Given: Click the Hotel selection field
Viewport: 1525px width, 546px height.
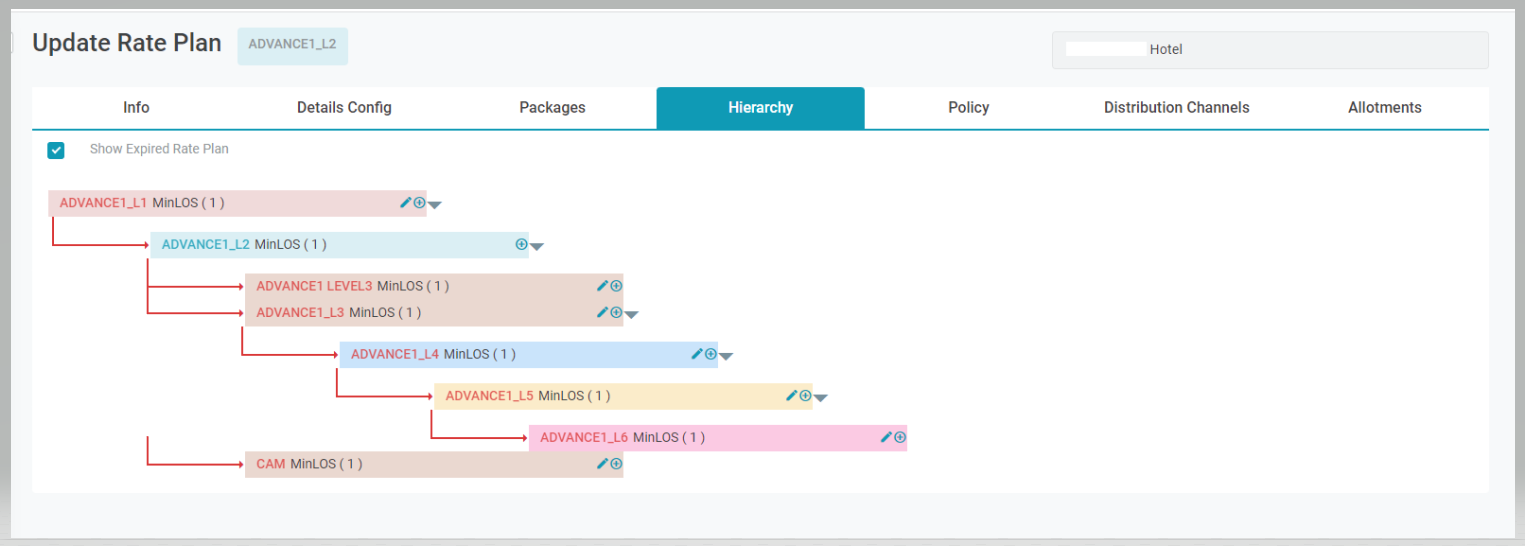Looking at the screenshot, I should tap(1269, 50).
